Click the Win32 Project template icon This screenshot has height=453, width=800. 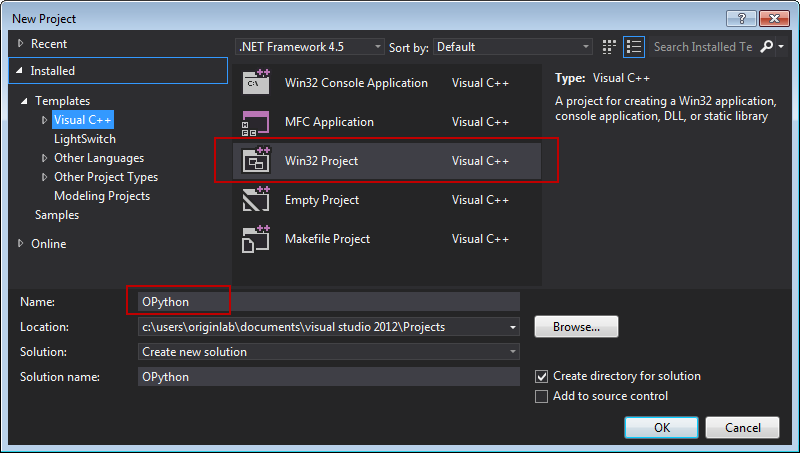click(257, 160)
